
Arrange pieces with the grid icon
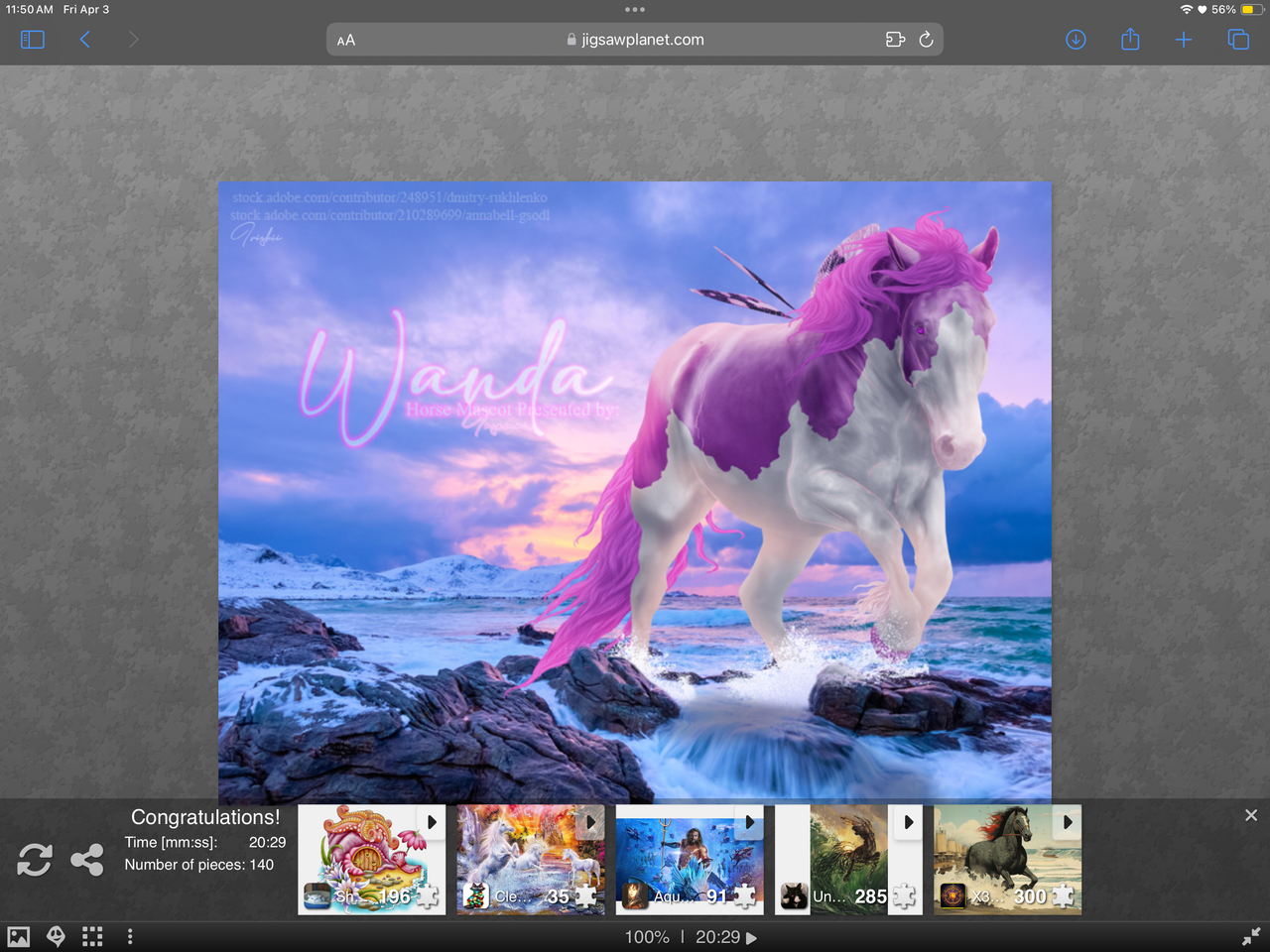pyautogui.click(x=92, y=936)
